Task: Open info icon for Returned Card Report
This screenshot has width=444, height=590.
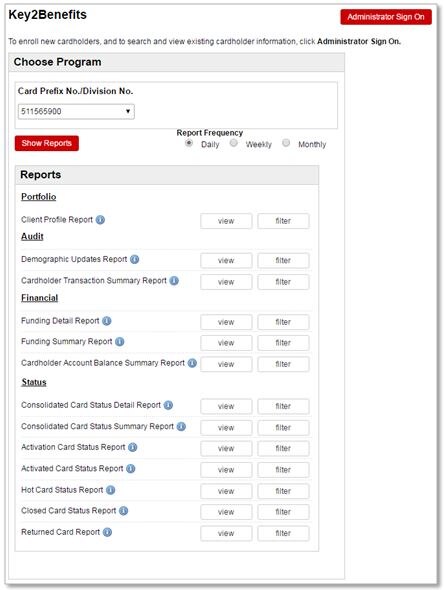Action: click(107, 532)
